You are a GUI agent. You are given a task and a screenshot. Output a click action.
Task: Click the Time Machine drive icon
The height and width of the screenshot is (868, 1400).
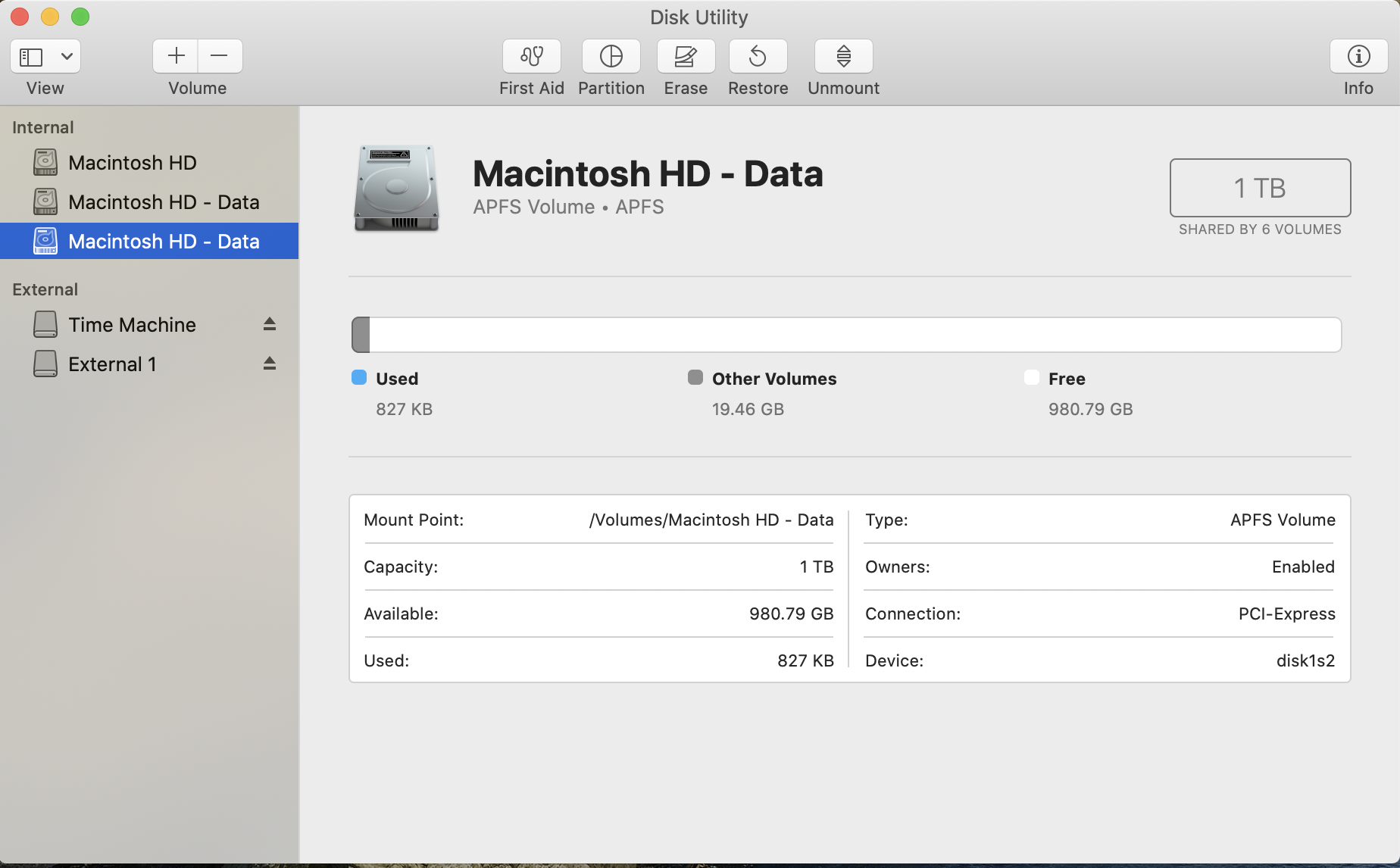click(x=45, y=324)
